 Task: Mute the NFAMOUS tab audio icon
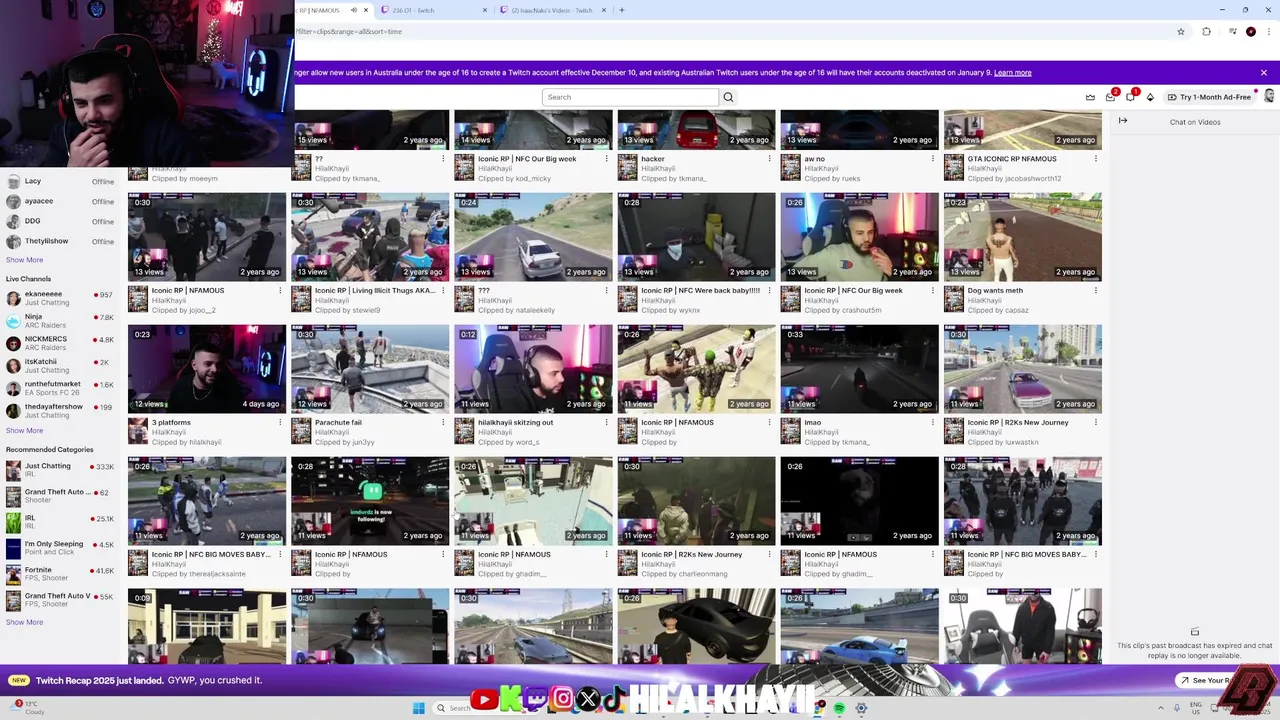click(x=354, y=10)
